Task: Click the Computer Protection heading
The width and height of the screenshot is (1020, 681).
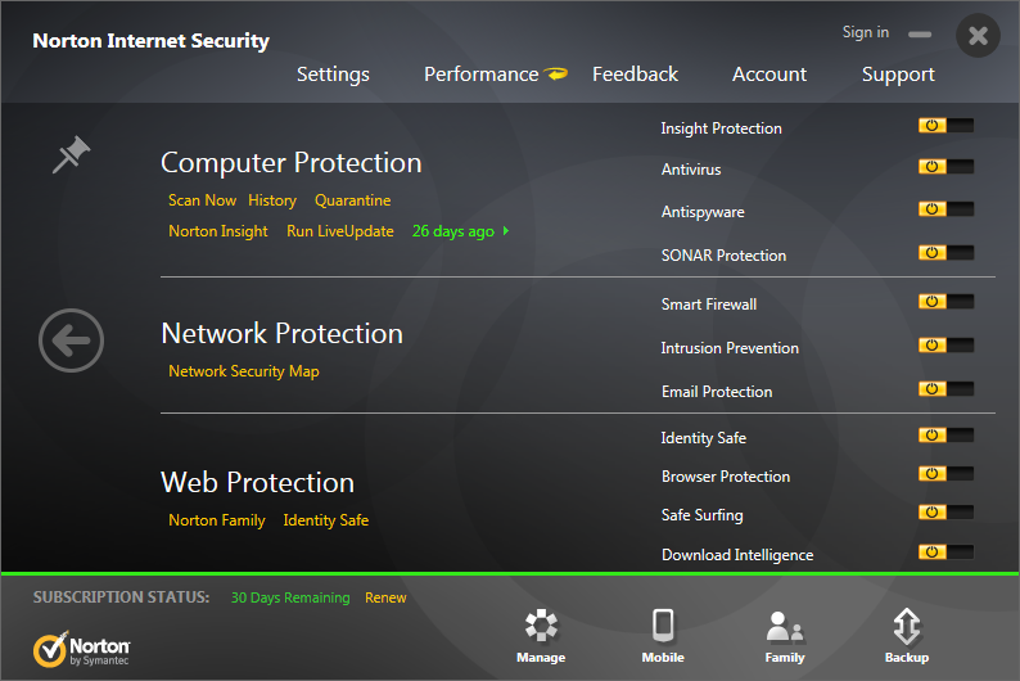Action: pyautogui.click(x=291, y=163)
